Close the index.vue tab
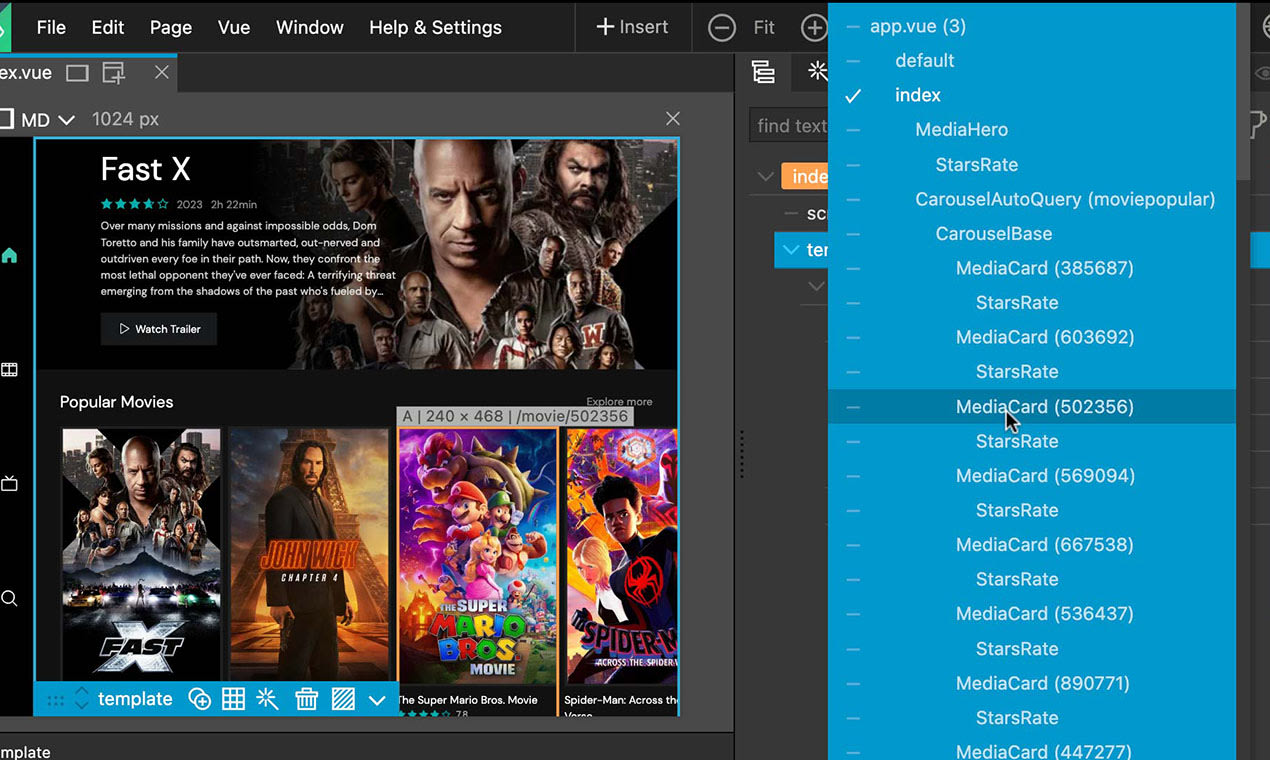Viewport: 1270px width, 760px height. [162, 73]
